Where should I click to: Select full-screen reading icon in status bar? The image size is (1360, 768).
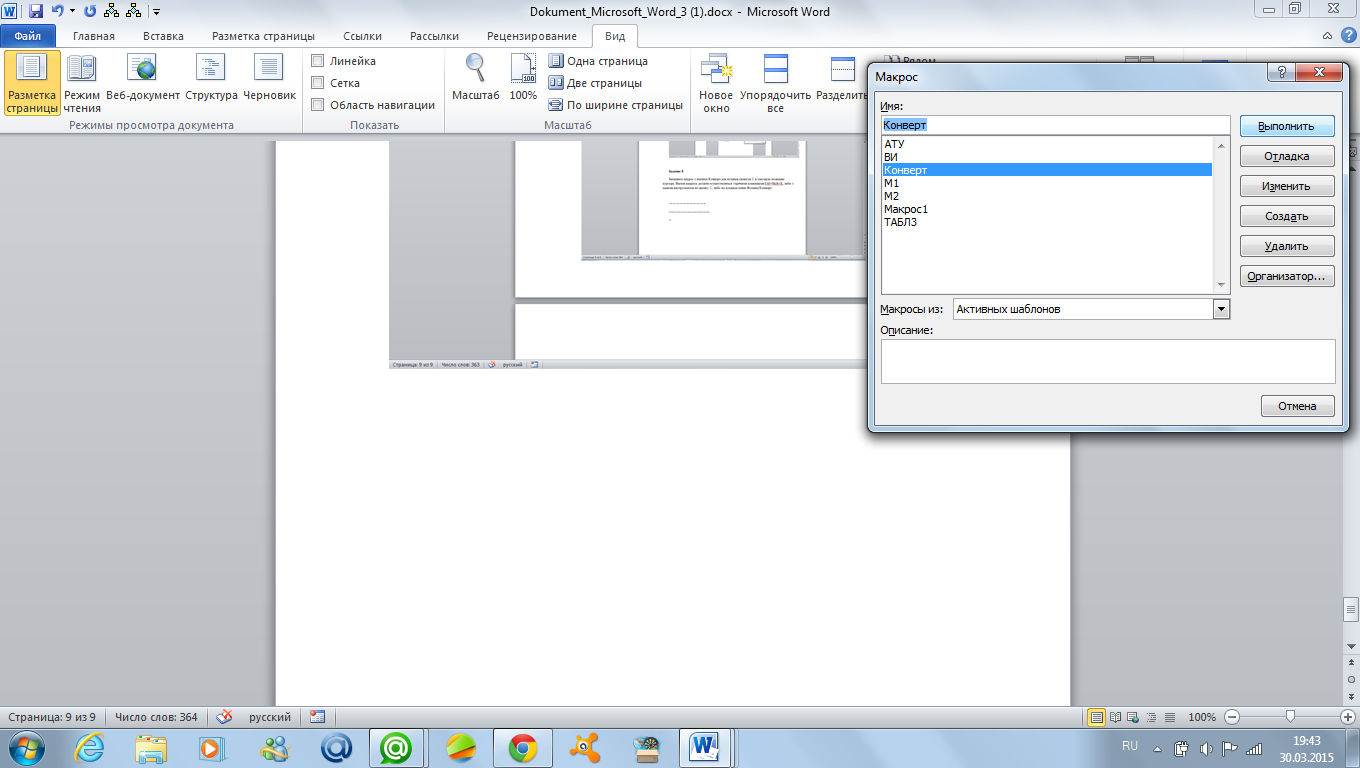pyautogui.click(x=1115, y=717)
